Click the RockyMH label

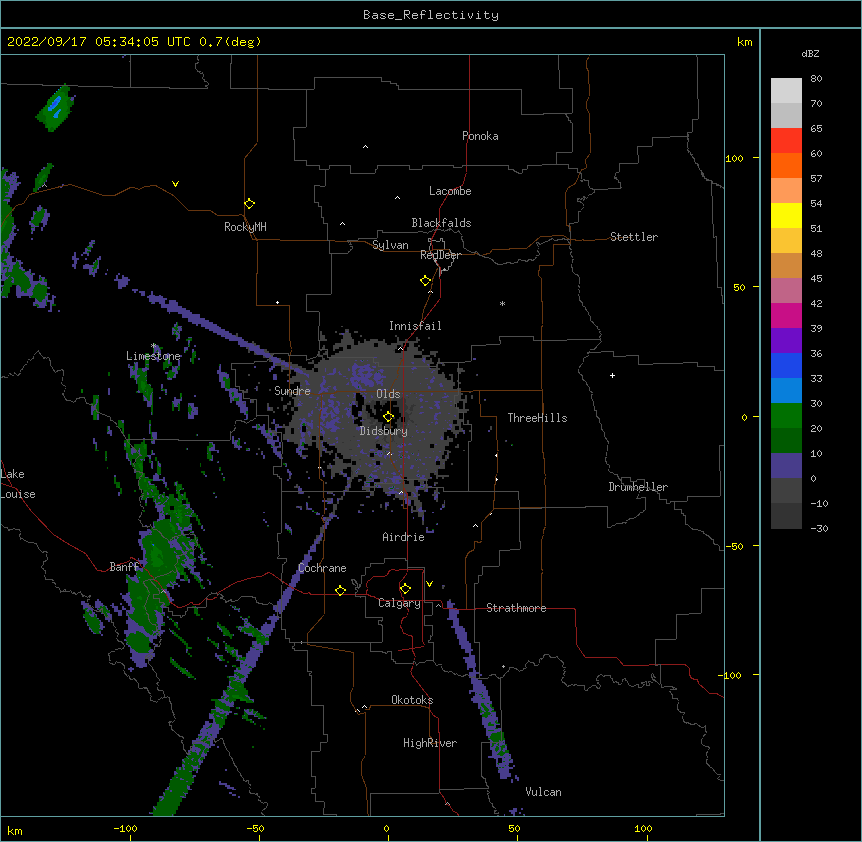coord(245,227)
